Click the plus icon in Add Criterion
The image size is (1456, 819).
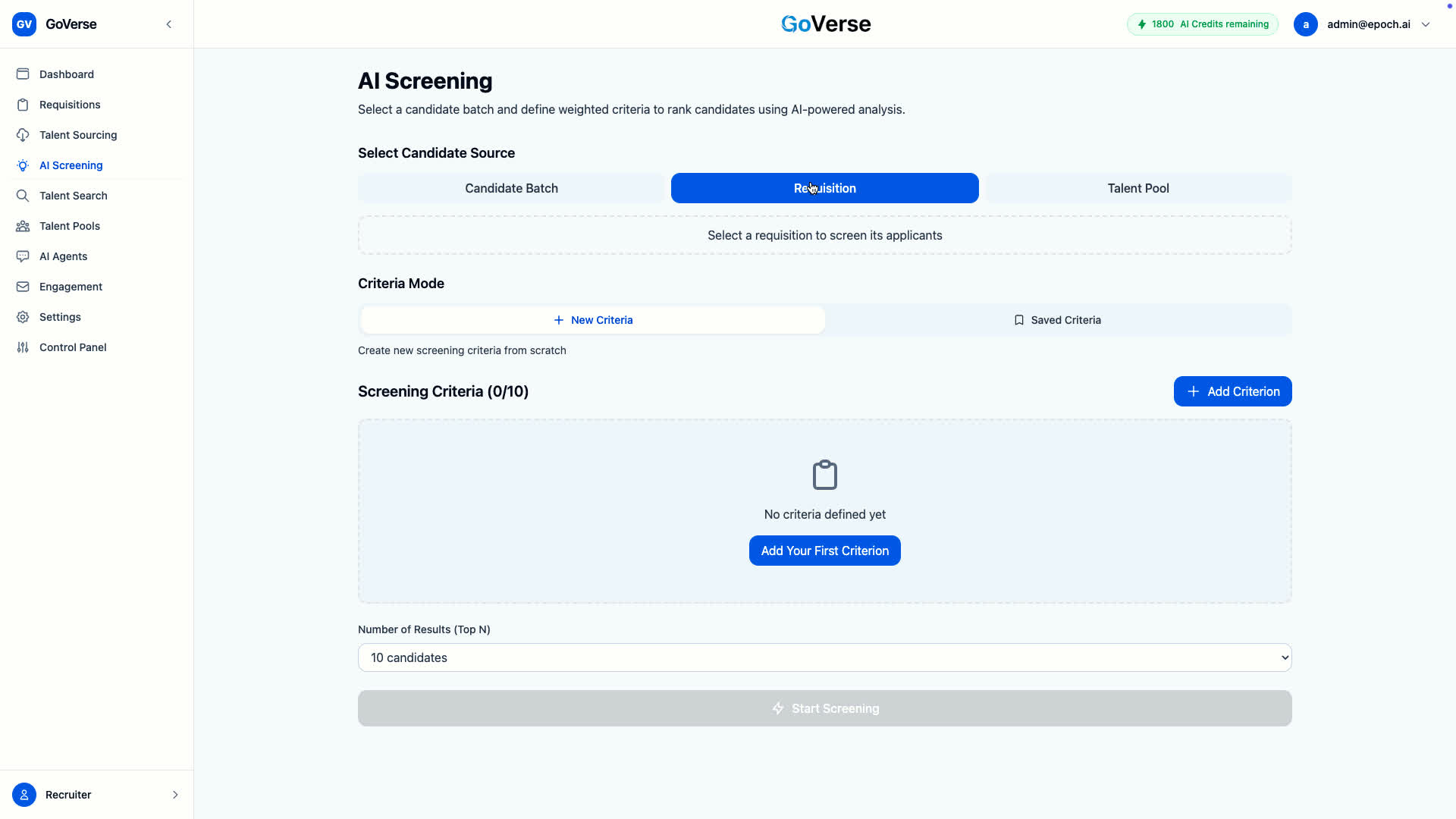pos(1193,391)
